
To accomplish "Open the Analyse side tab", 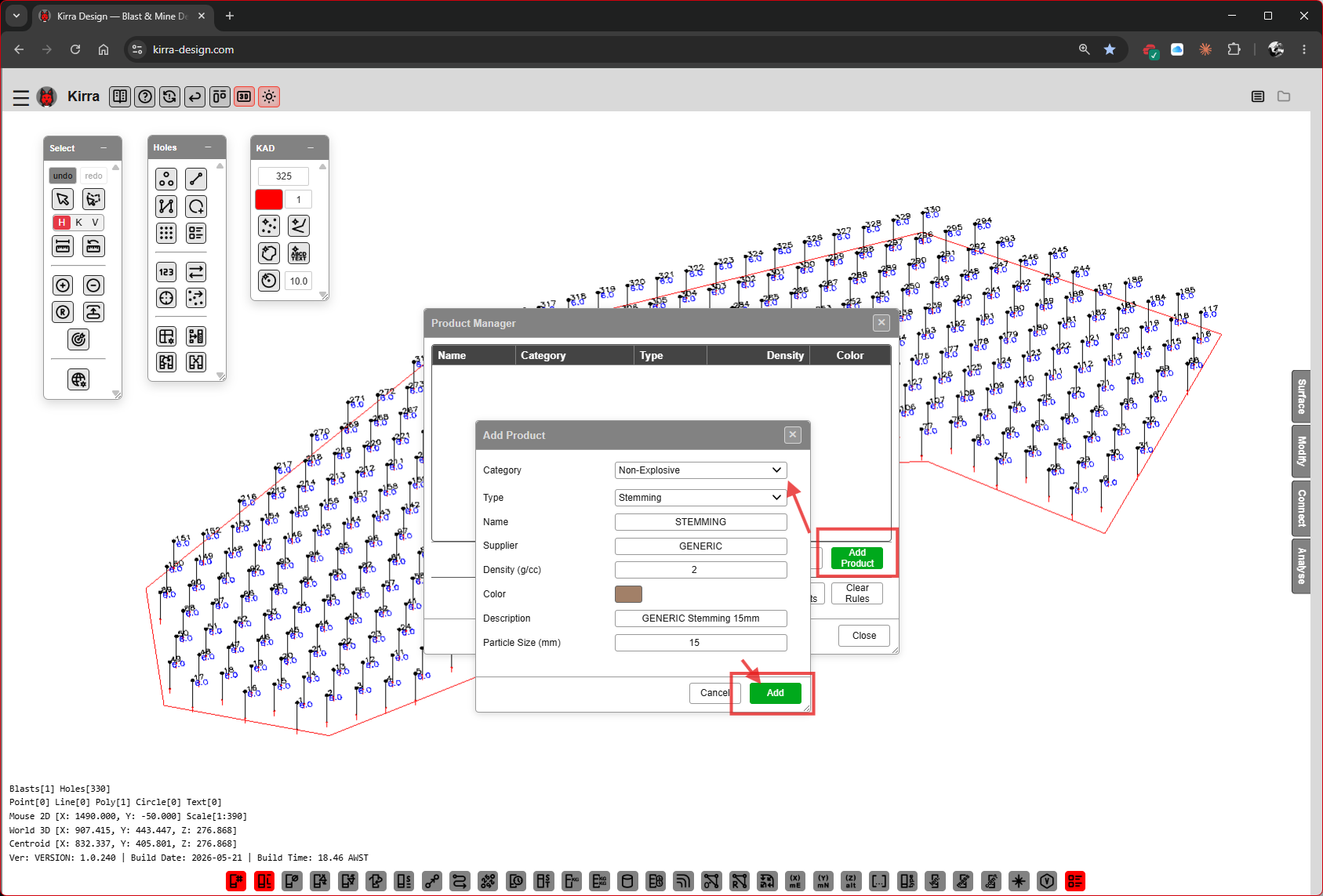I will pos(1301,566).
